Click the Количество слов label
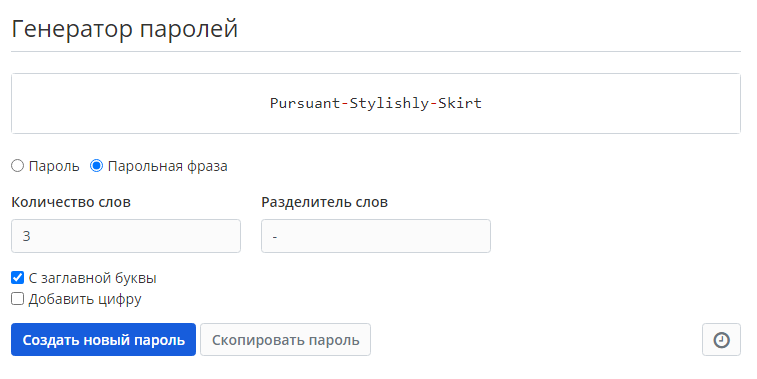This screenshot has height=379, width=757. pos(71,202)
